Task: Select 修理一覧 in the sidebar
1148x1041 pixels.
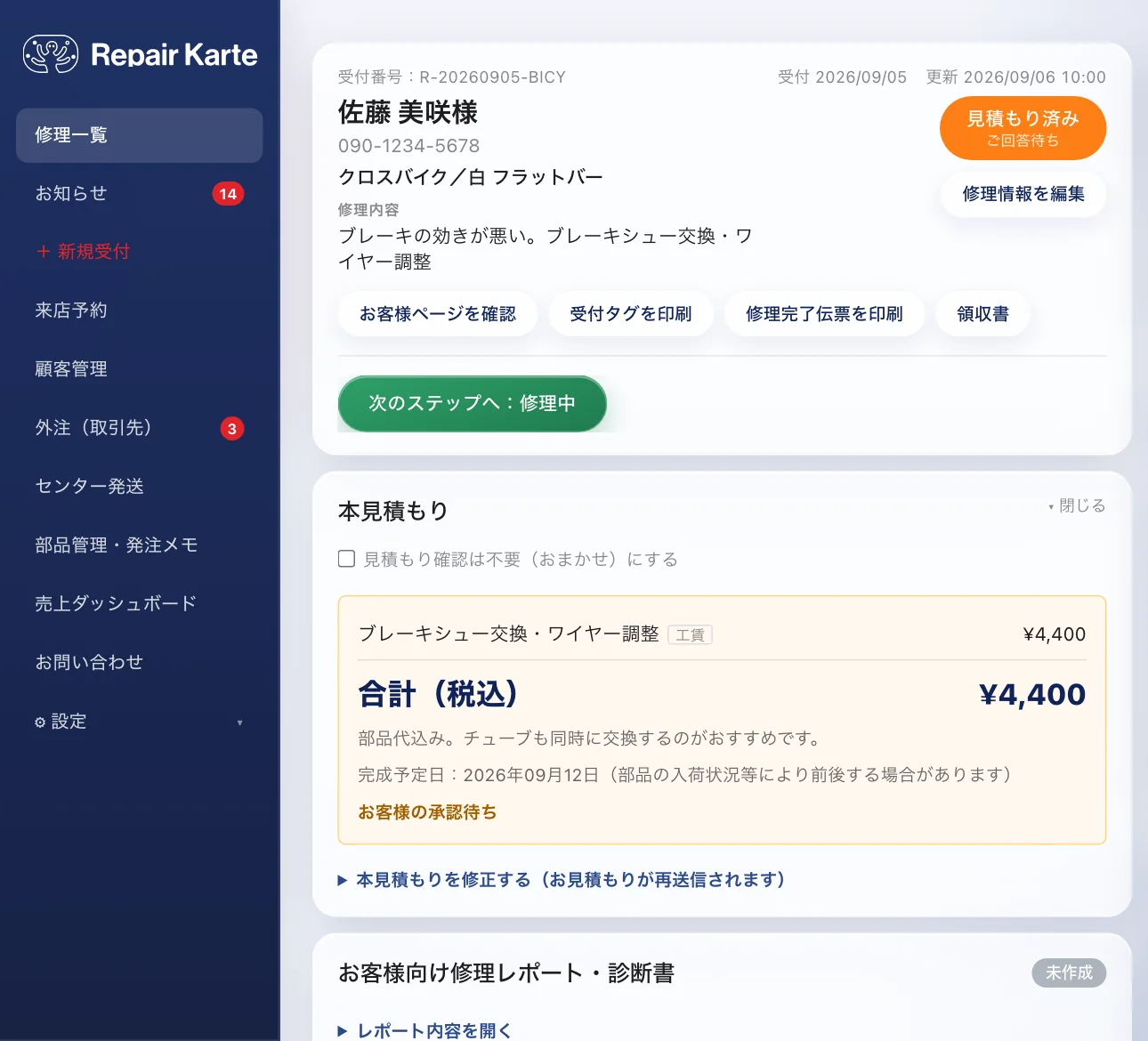Action: coord(140,135)
